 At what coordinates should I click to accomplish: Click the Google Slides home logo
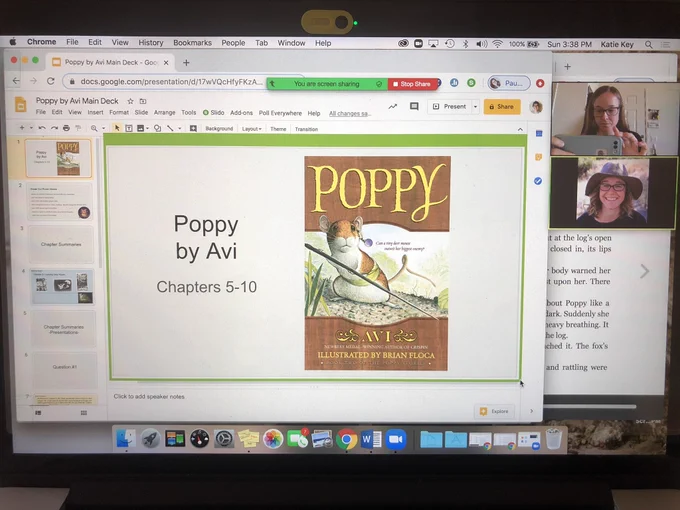(20, 105)
